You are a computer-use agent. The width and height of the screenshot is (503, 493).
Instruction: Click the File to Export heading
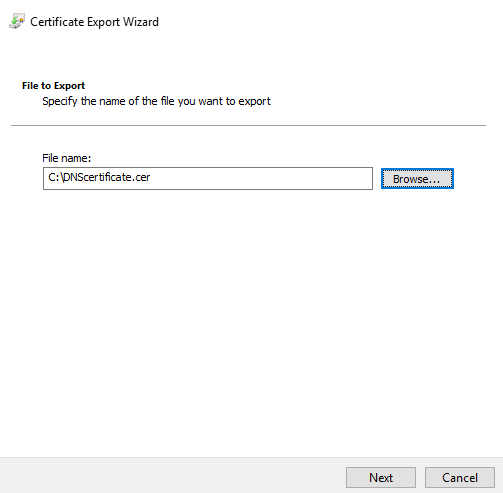tap(53, 86)
